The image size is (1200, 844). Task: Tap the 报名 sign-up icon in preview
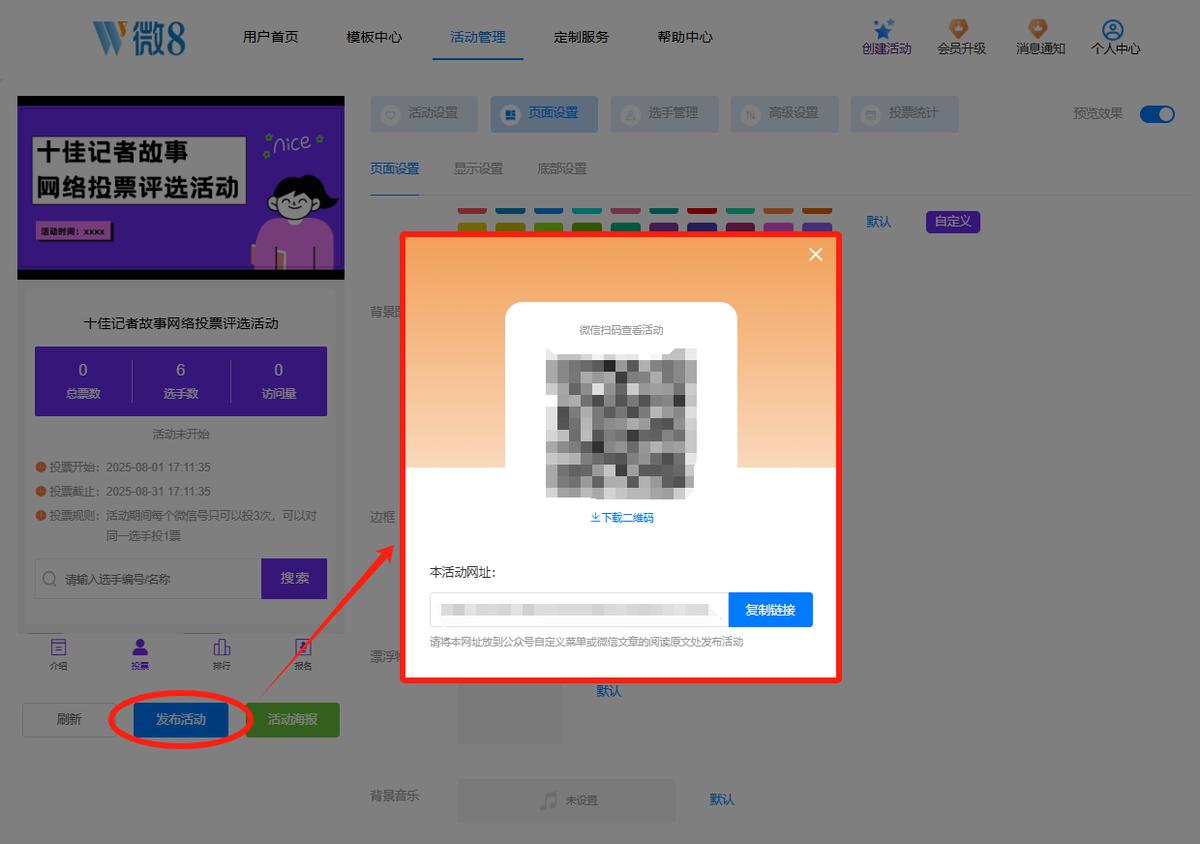[303, 647]
